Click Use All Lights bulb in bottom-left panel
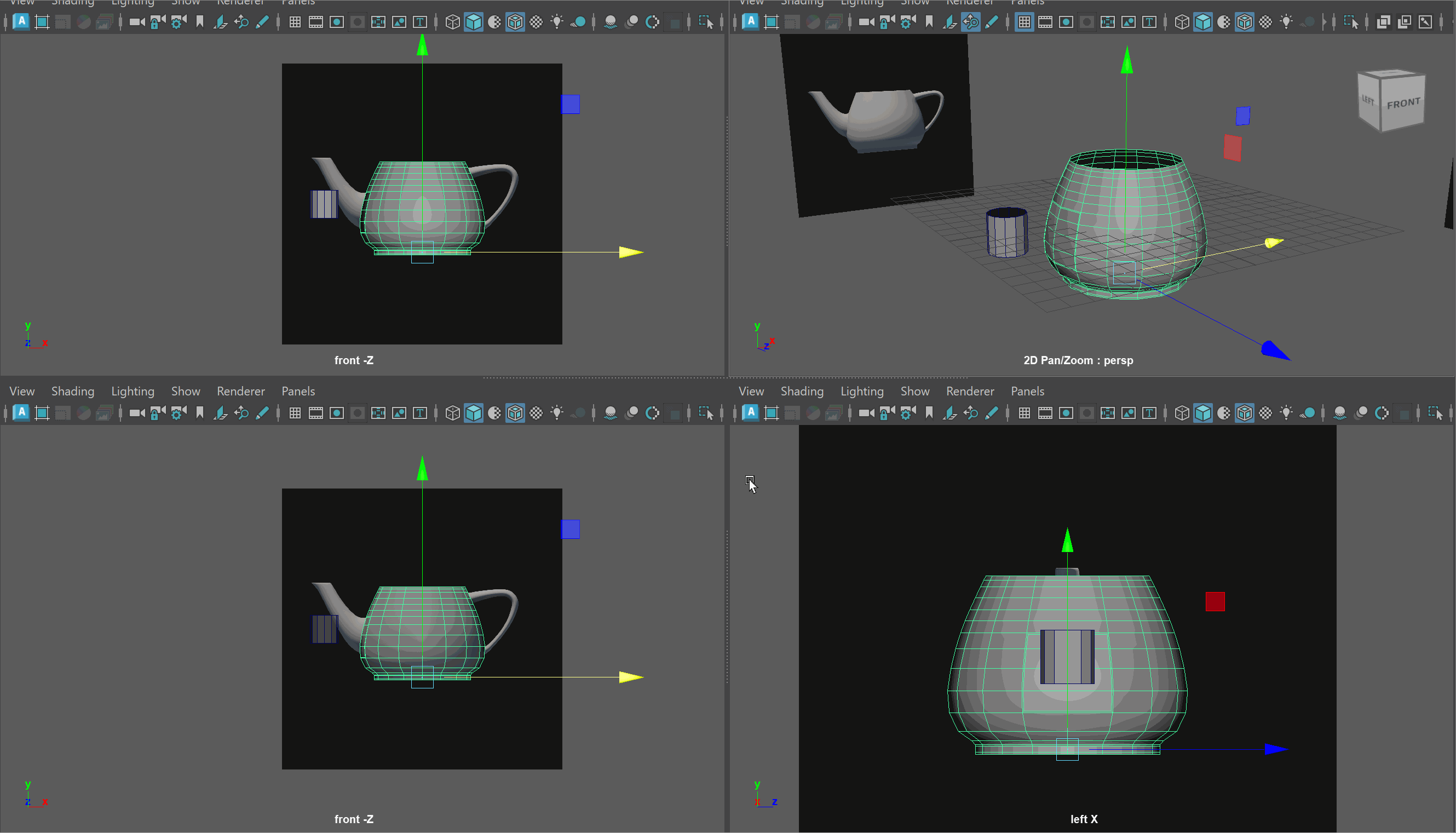This screenshot has width=1456, height=833. (x=557, y=413)
